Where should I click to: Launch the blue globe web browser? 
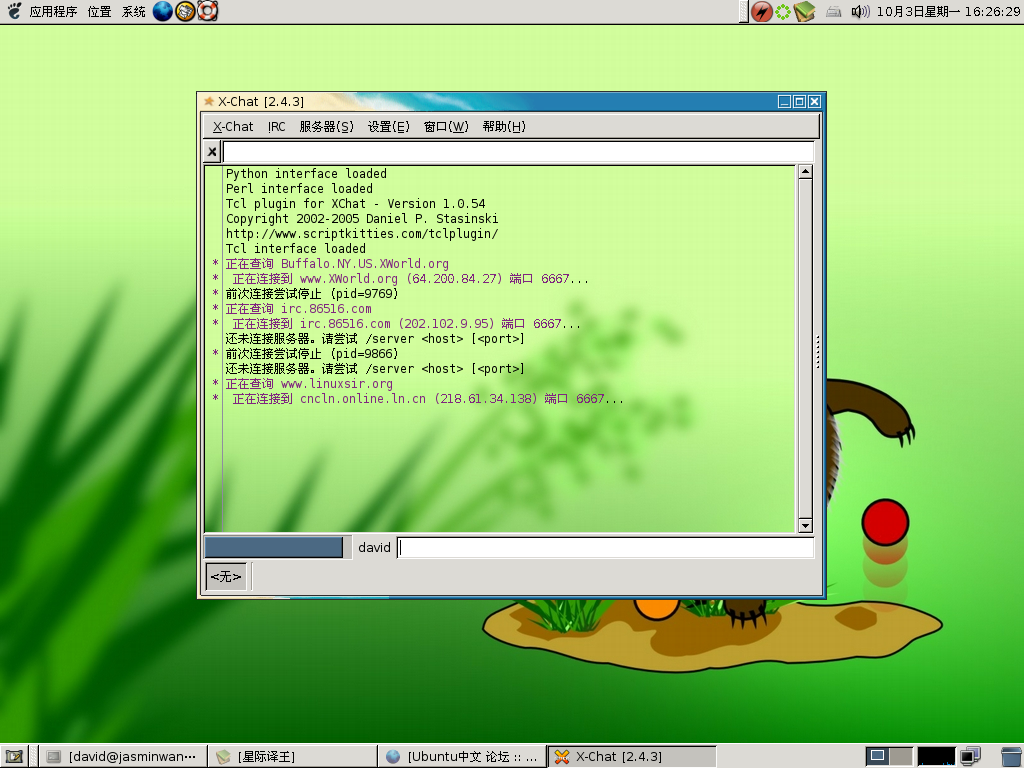[x=163, y=11]
